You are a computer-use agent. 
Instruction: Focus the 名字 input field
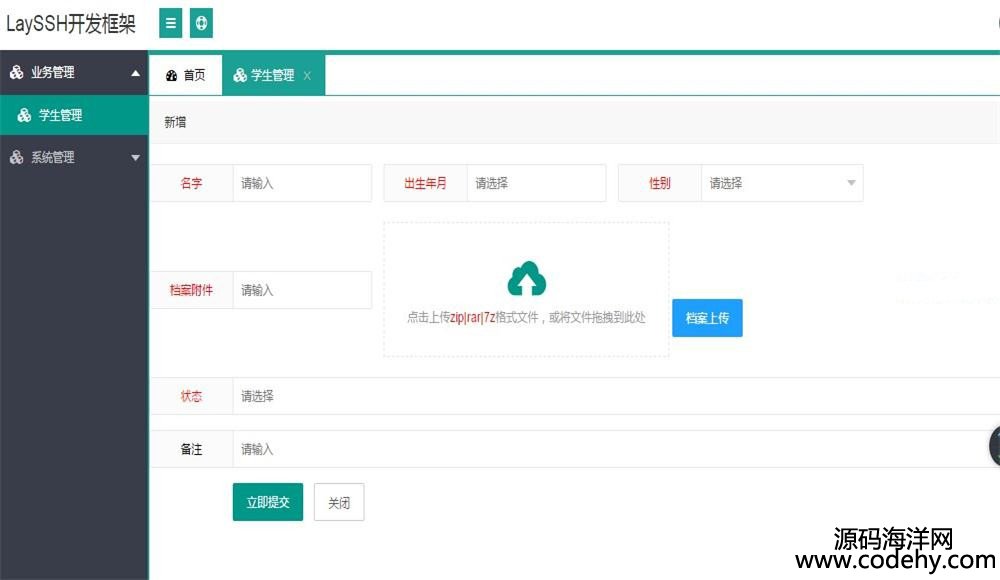302,183
